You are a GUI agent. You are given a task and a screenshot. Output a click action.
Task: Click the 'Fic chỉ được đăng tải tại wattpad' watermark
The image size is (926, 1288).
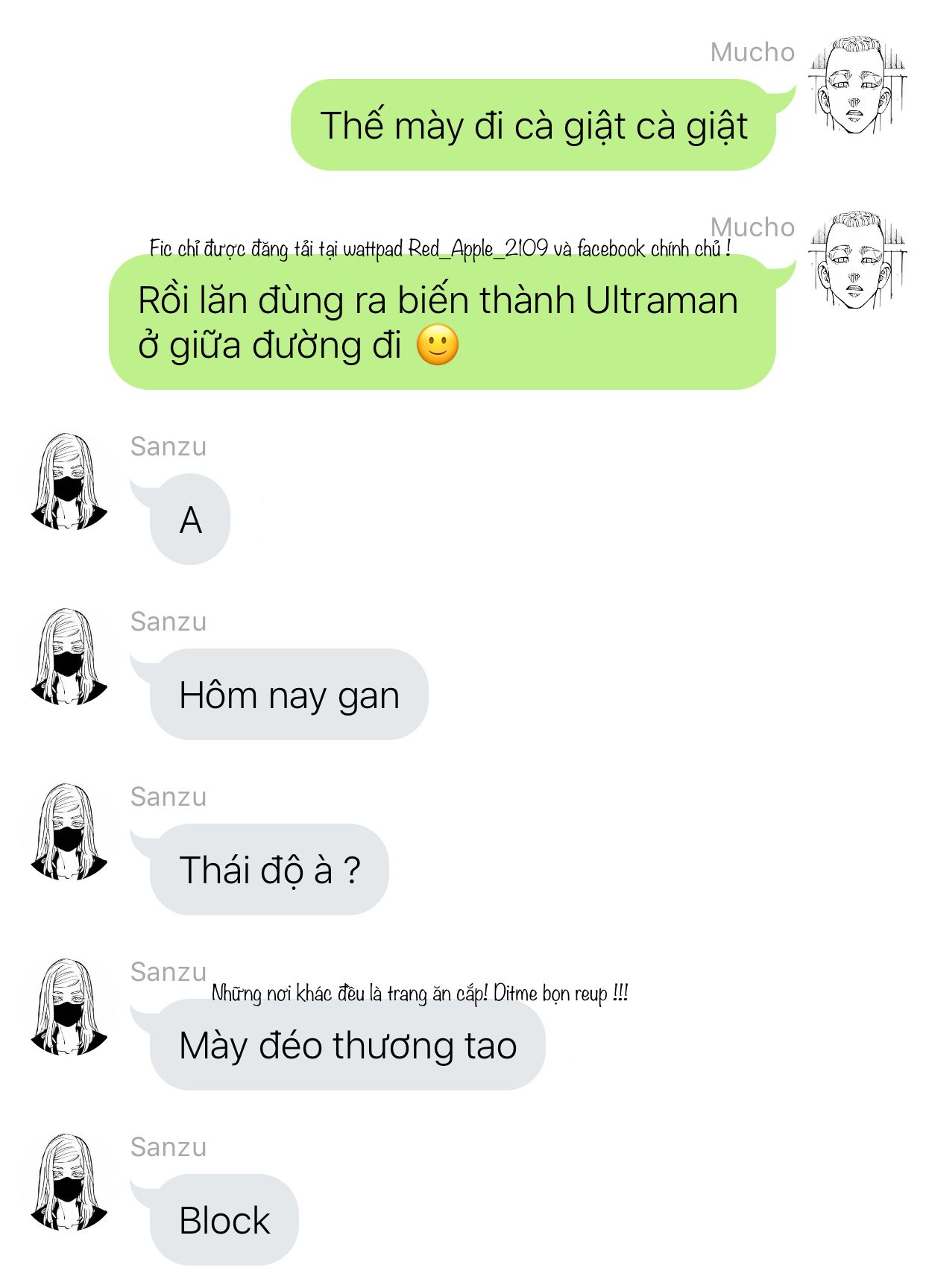(440, 248)
